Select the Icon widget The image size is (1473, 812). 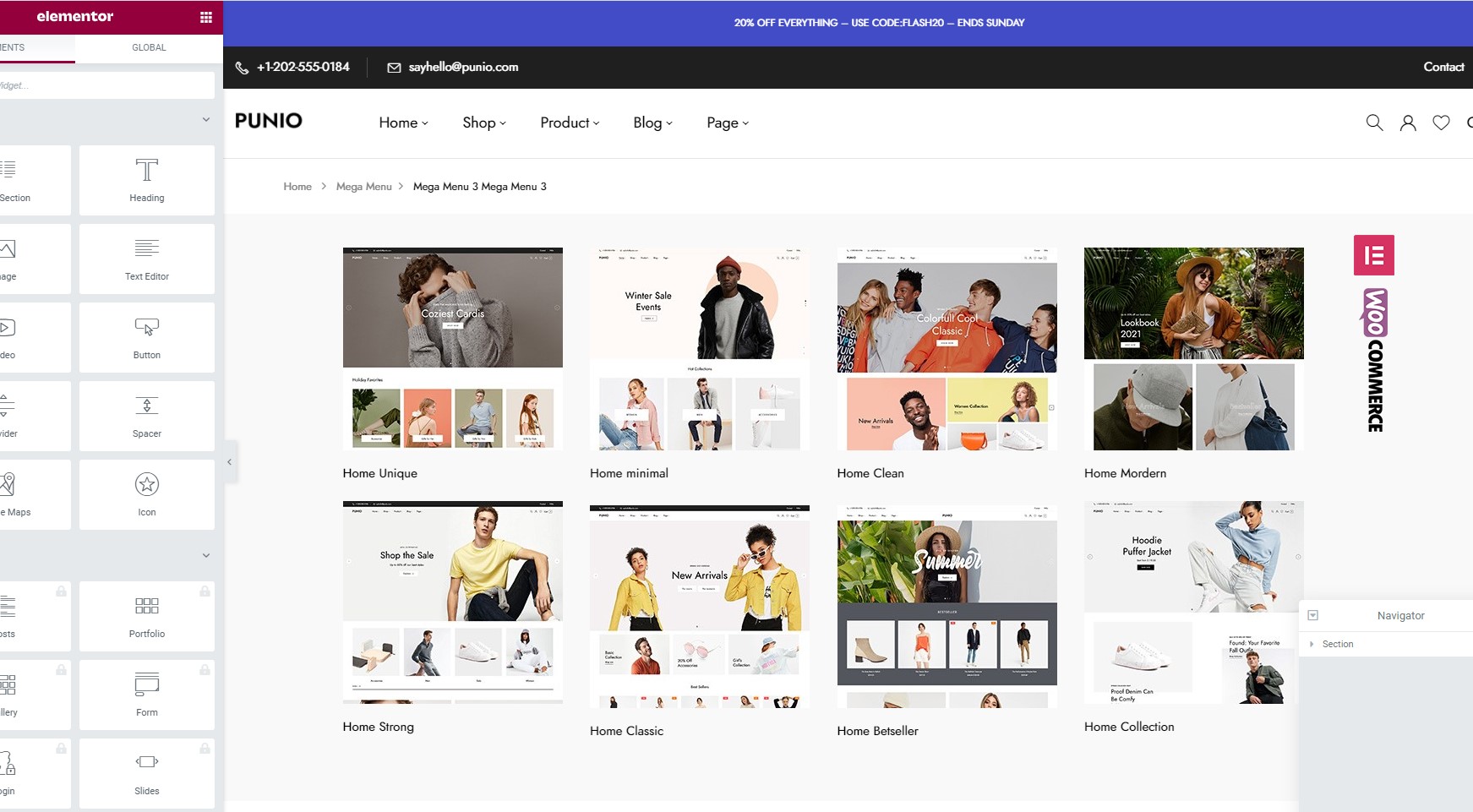(147, 494)
